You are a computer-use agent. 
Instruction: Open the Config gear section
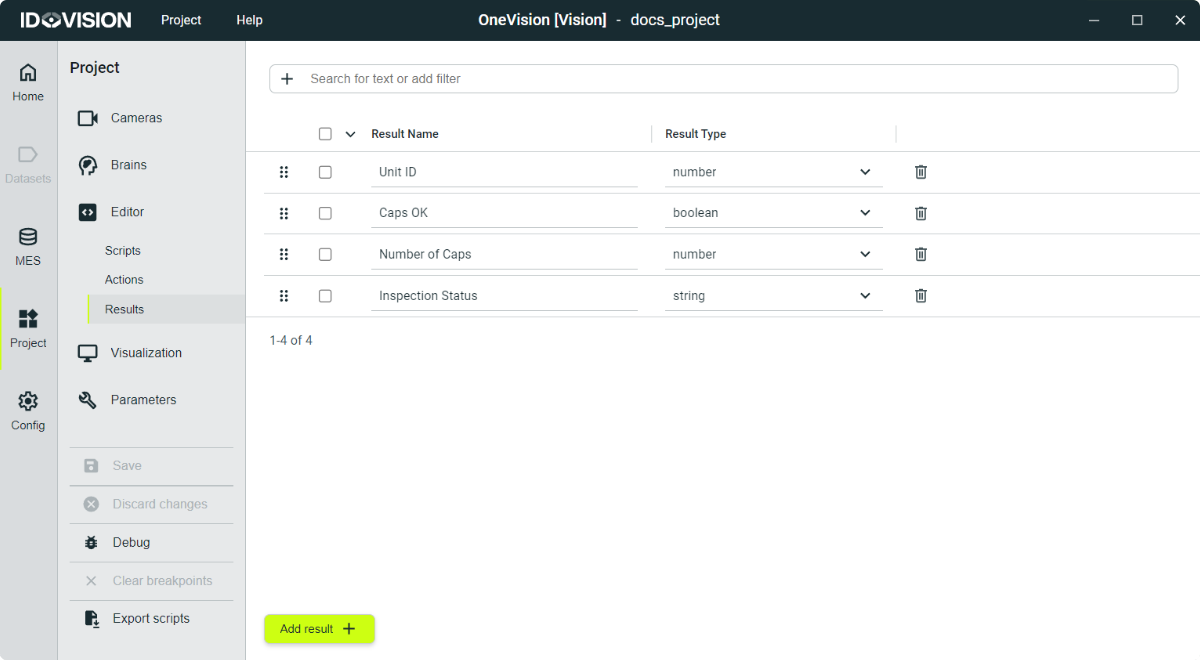pyautogui.click(x=28, y=410)
